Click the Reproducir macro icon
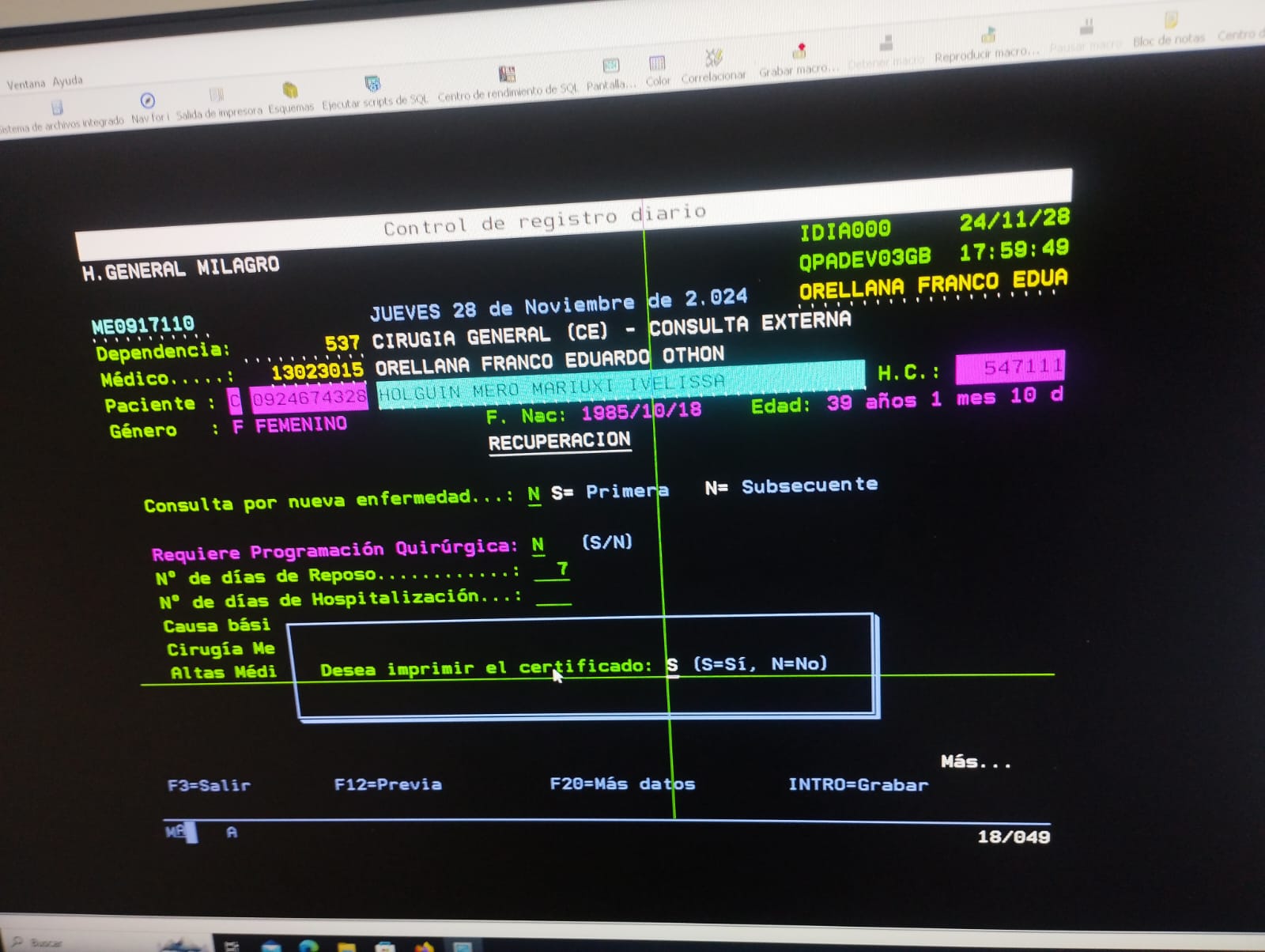 pyautogui.click(x=987, y=36)
